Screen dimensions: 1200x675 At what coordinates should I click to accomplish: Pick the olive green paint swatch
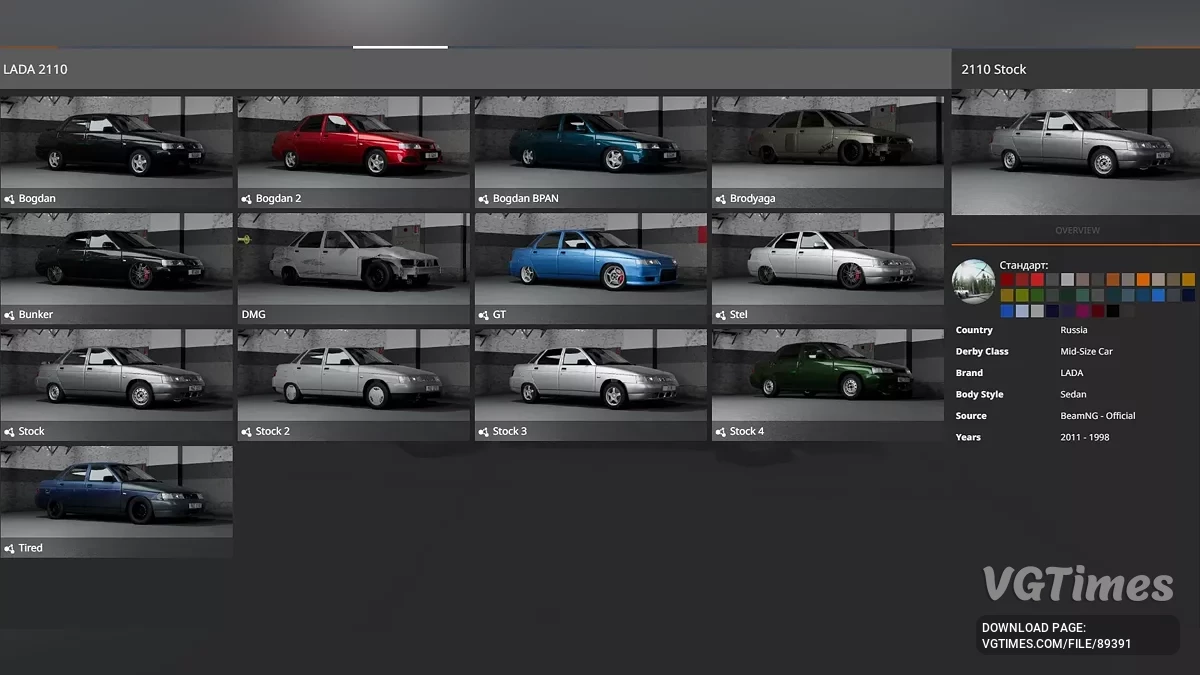pos(1022,295)
